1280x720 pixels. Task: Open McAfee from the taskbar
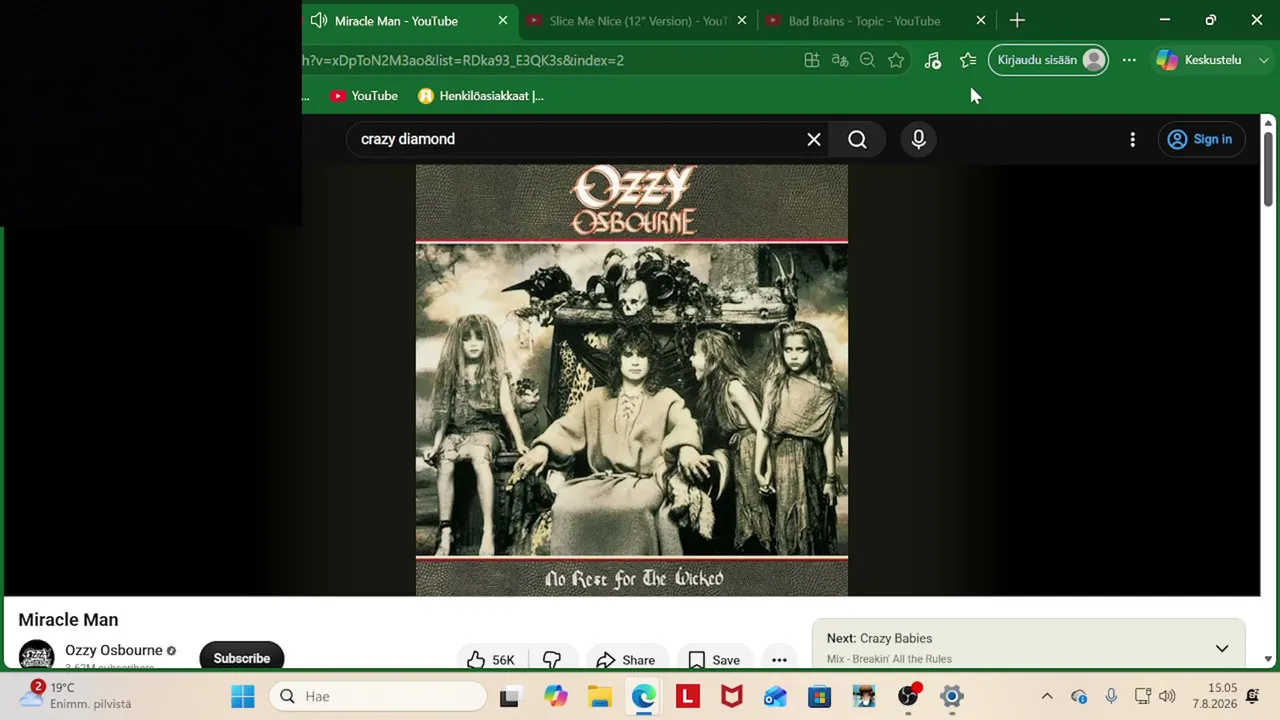731,696
